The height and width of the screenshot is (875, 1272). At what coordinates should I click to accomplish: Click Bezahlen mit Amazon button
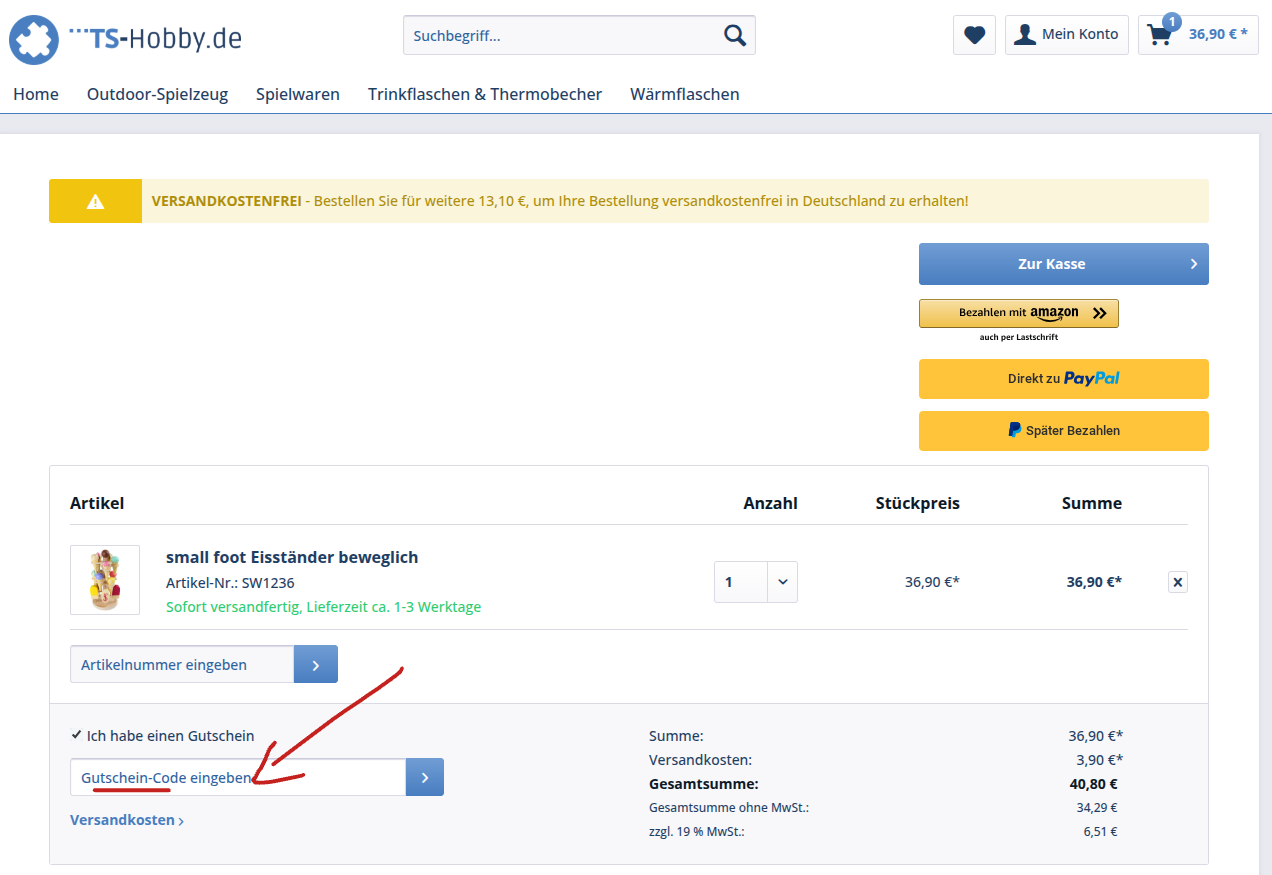point(1018,313)
